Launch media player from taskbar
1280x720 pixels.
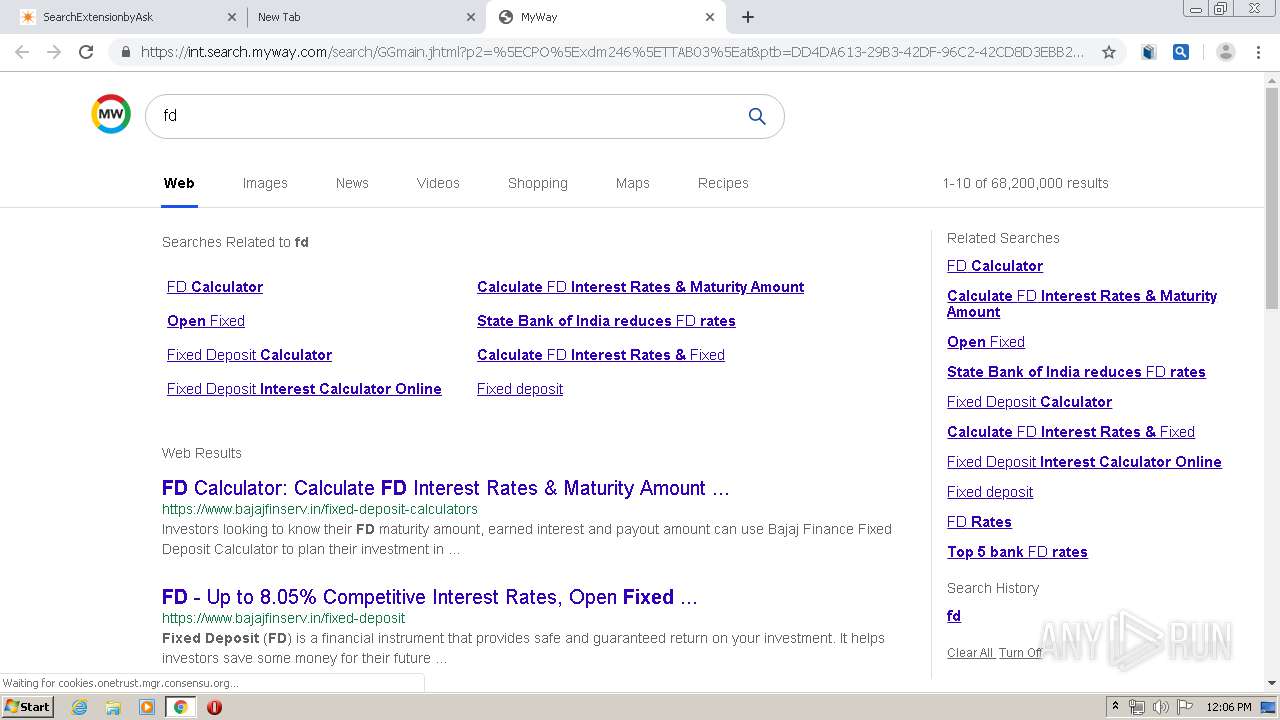tap(147, 707)
